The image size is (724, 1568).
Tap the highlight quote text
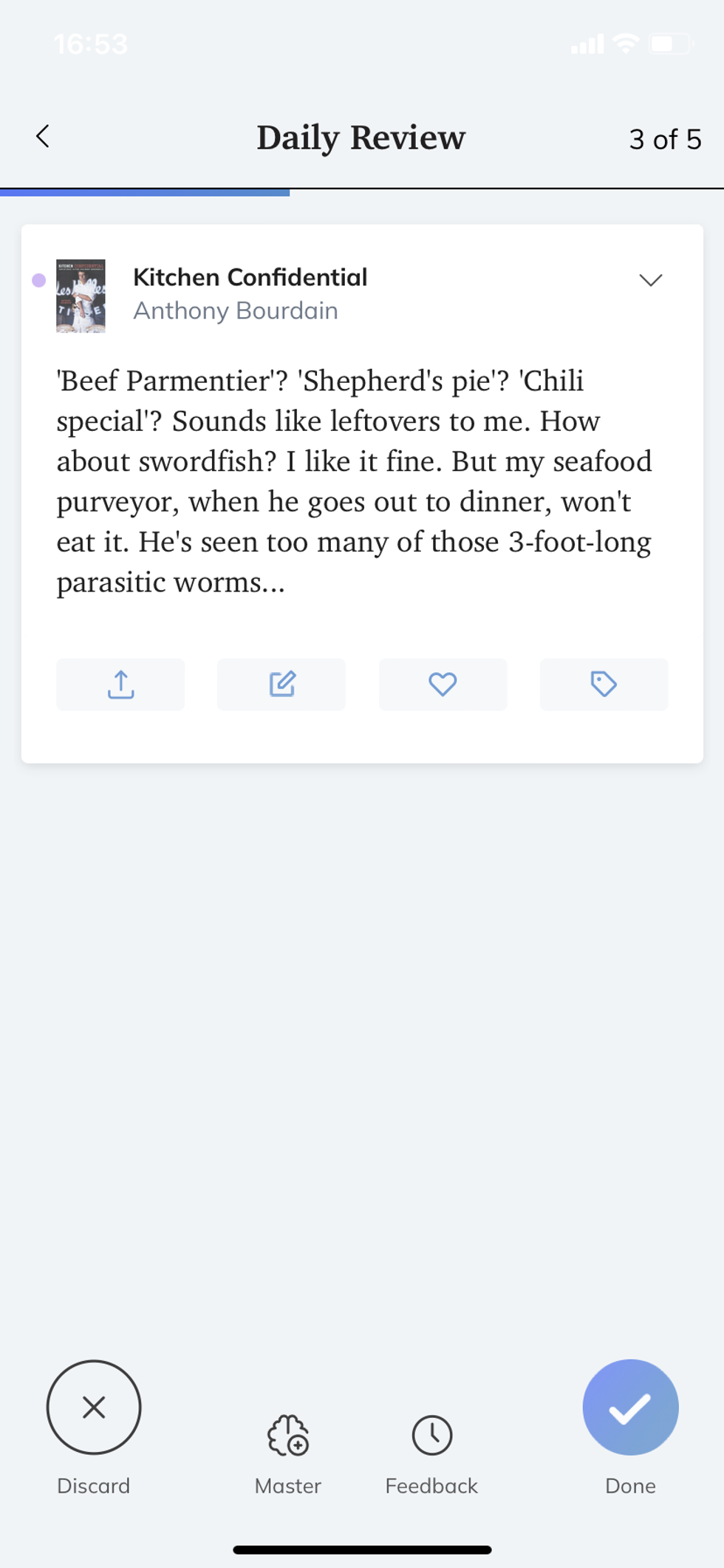click(x=355, y=481)
